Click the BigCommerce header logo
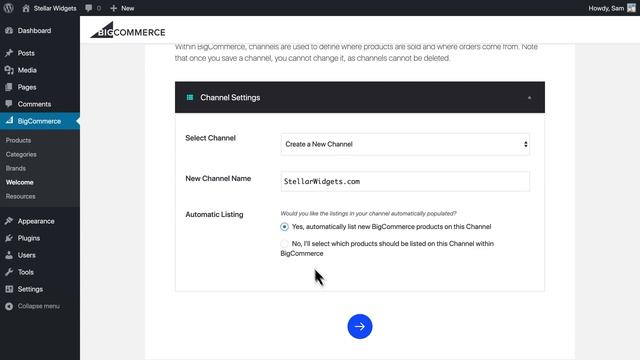The height and width of the screenshot is (360, 640). coord(128,30)
